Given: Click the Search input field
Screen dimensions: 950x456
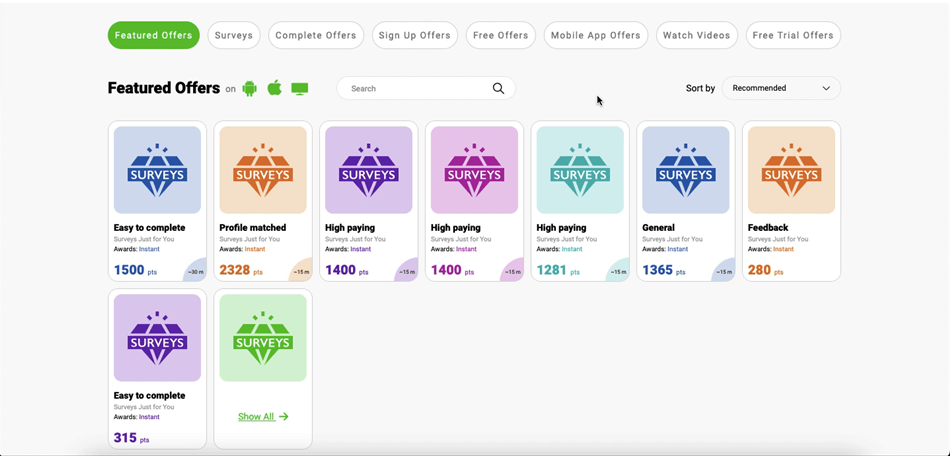Looking at the screenshot, I should [426, 88].
